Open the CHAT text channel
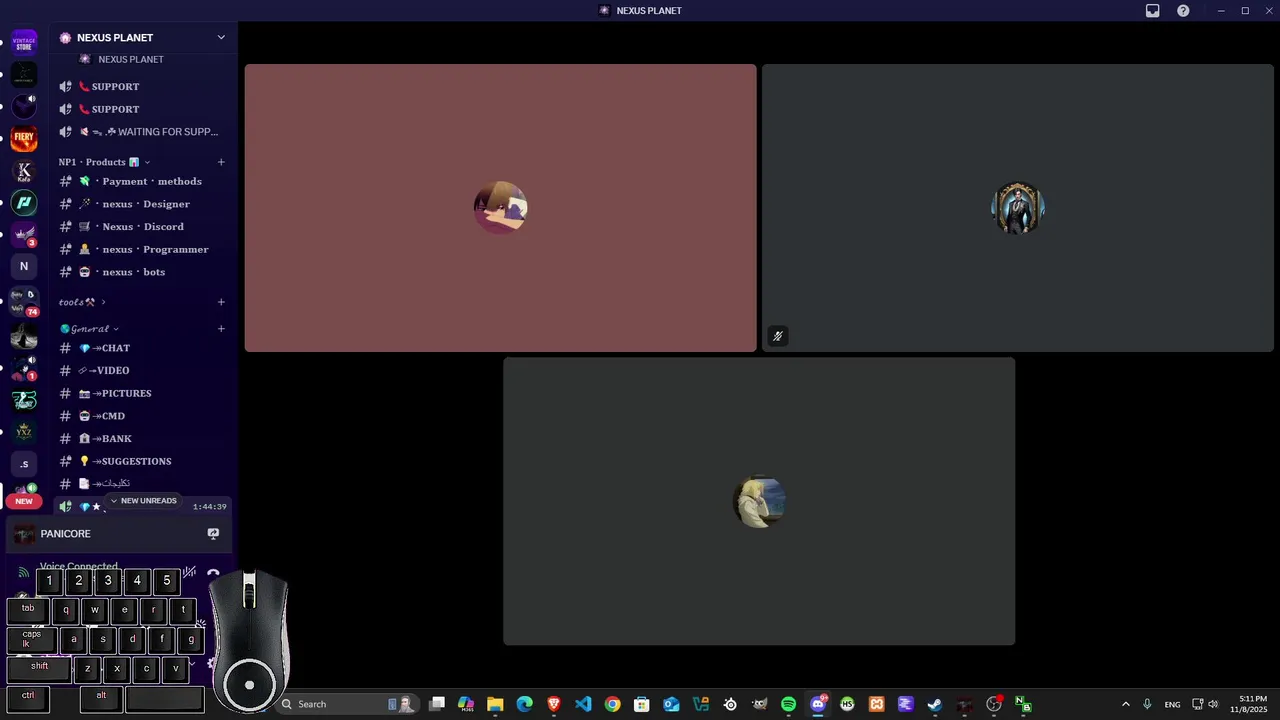This screenshot has height=720, width=1280. [x=143, y=348]
